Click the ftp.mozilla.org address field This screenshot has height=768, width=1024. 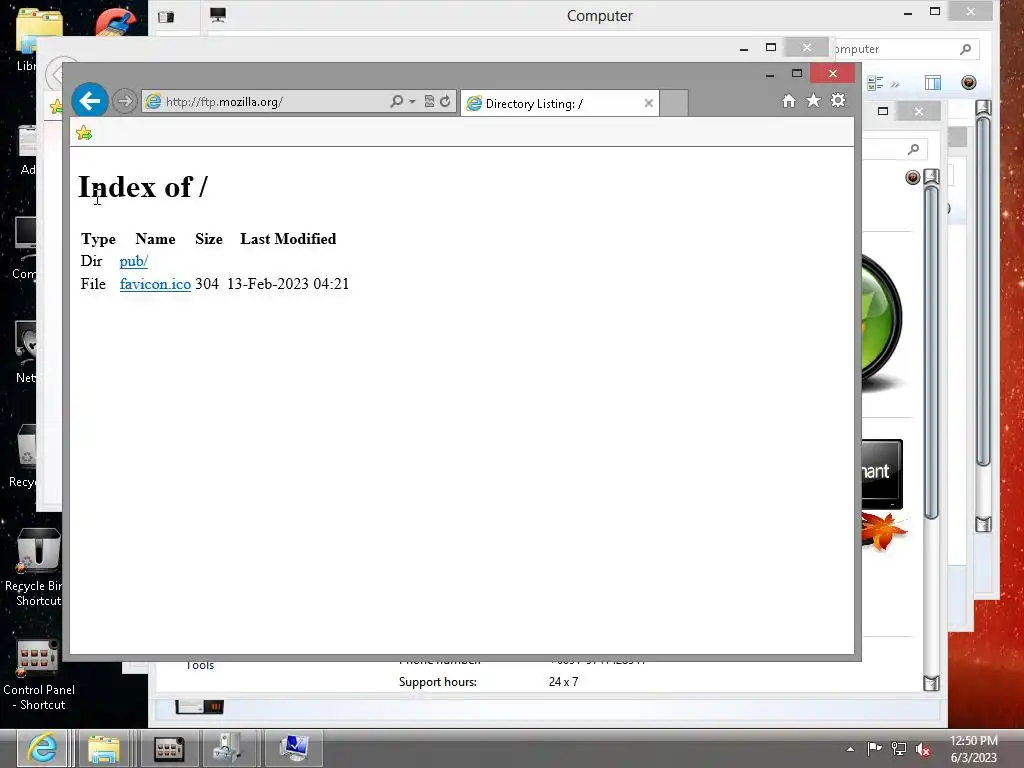(x=264, y=102)
